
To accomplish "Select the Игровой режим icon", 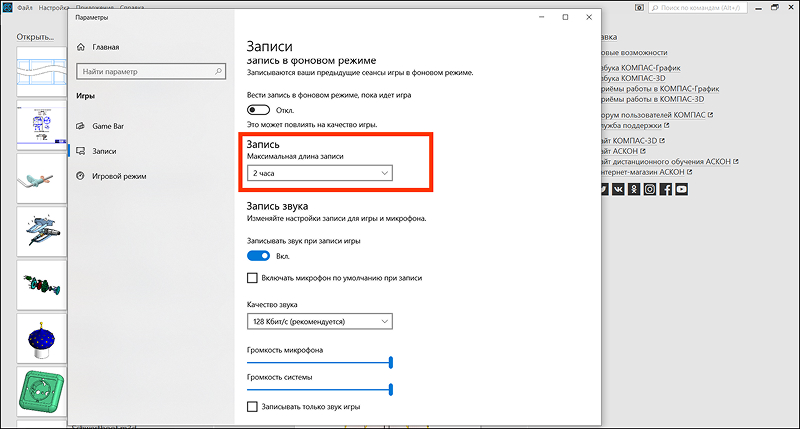I will click(x=81, y=176).
